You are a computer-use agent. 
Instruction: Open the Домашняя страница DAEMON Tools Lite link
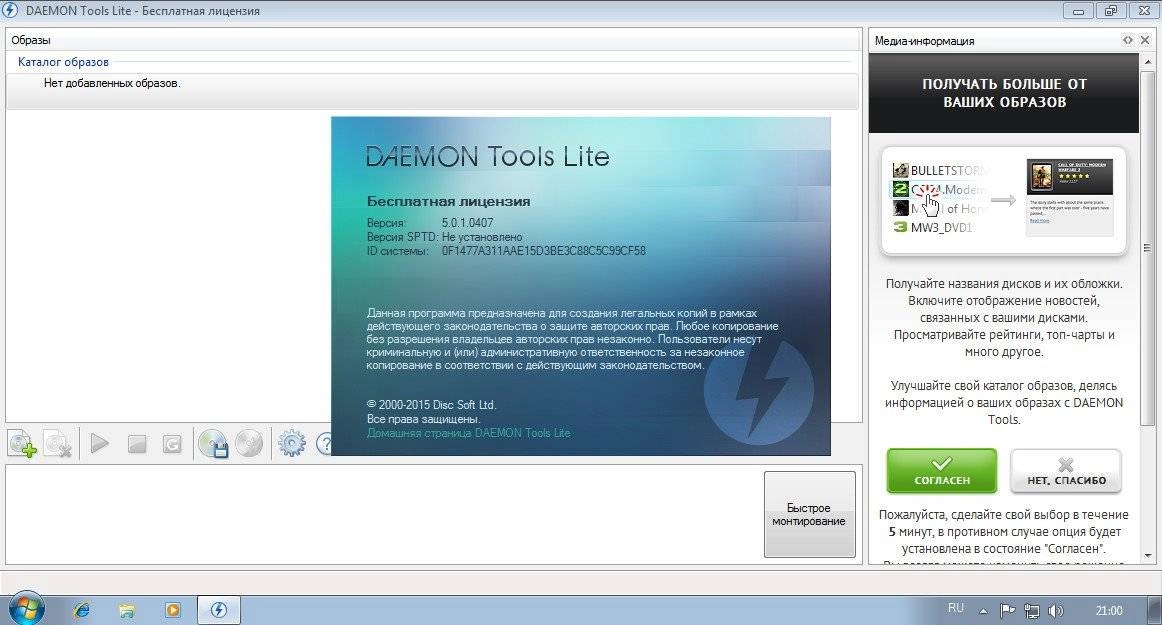pyautogui.click(x=468, y=433)
